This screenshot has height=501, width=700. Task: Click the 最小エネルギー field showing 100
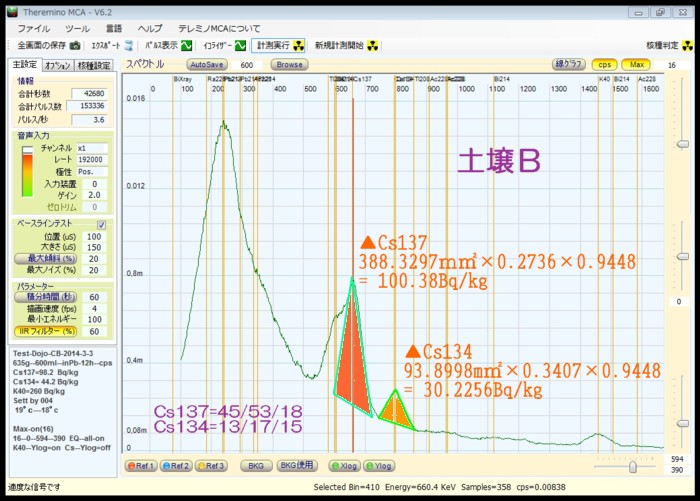[x=94, y=320]
